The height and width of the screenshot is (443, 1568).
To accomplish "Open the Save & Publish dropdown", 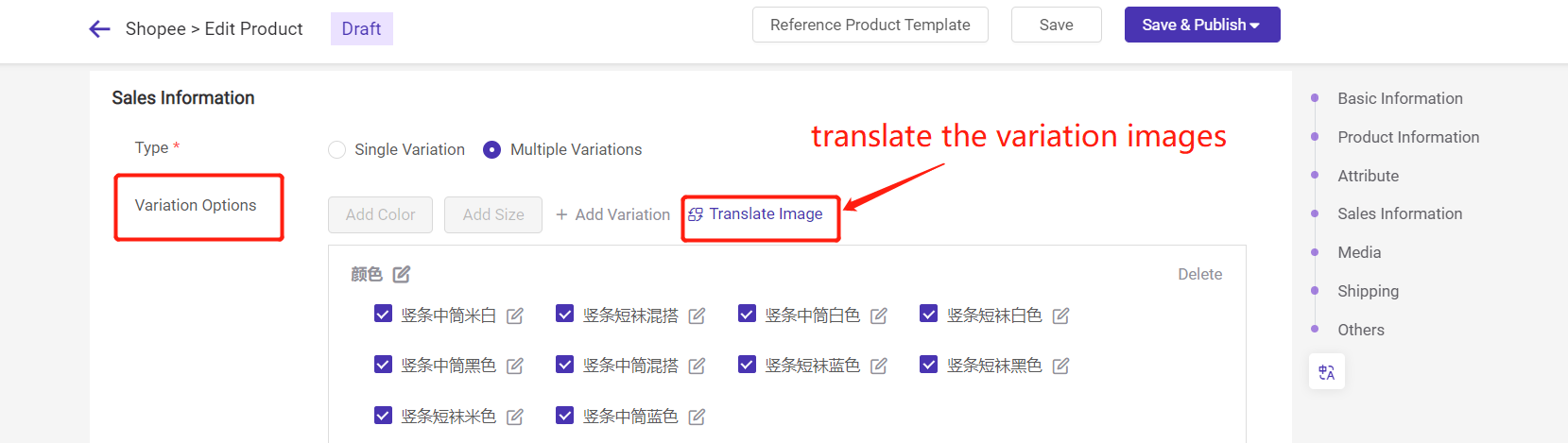I will click(x=1202, y=25).
